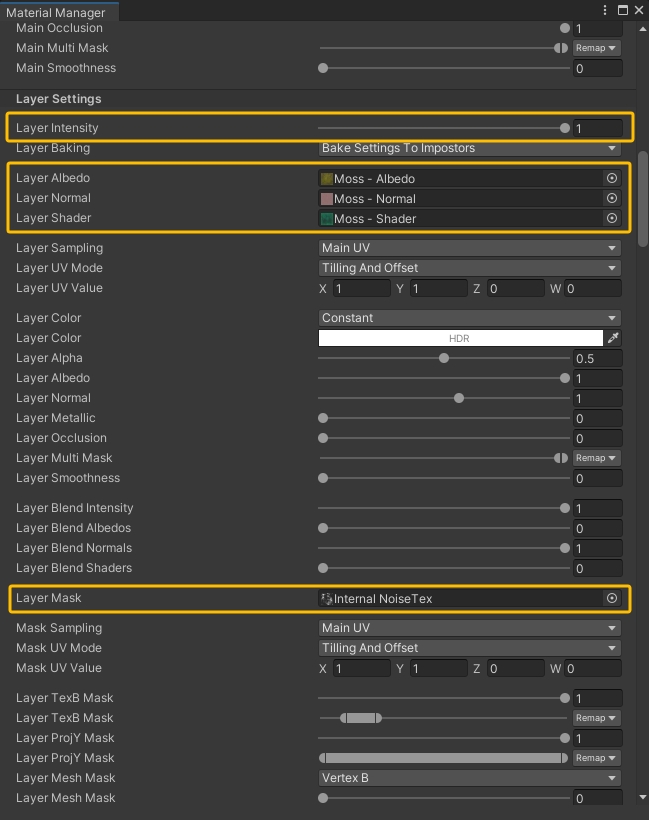This screenshot has width=649, height=820.
Task: Open the Layer Shader texture picker circle
Action: (611, 218)
